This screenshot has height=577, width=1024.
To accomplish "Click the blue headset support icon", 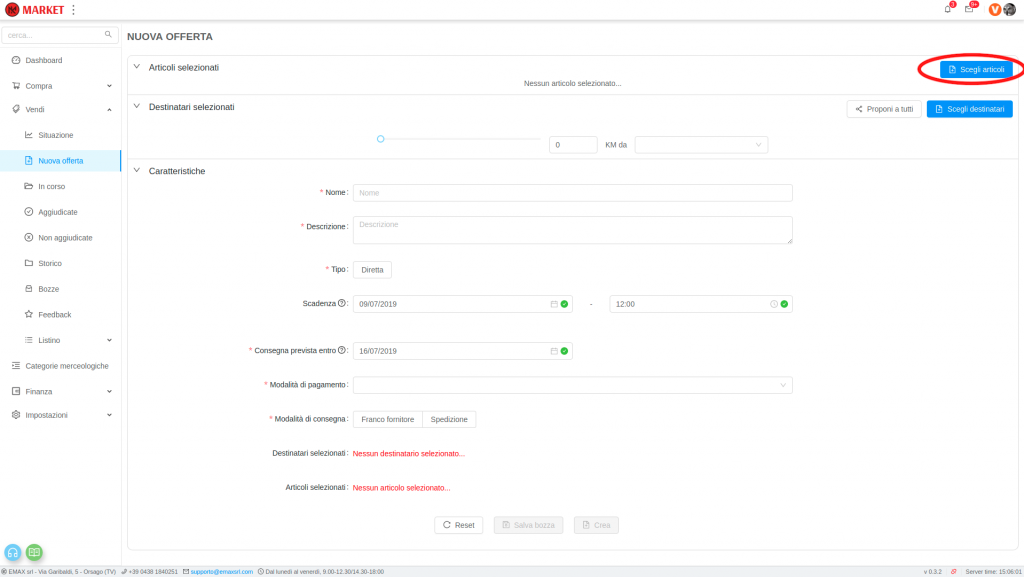I will (14, 551).
